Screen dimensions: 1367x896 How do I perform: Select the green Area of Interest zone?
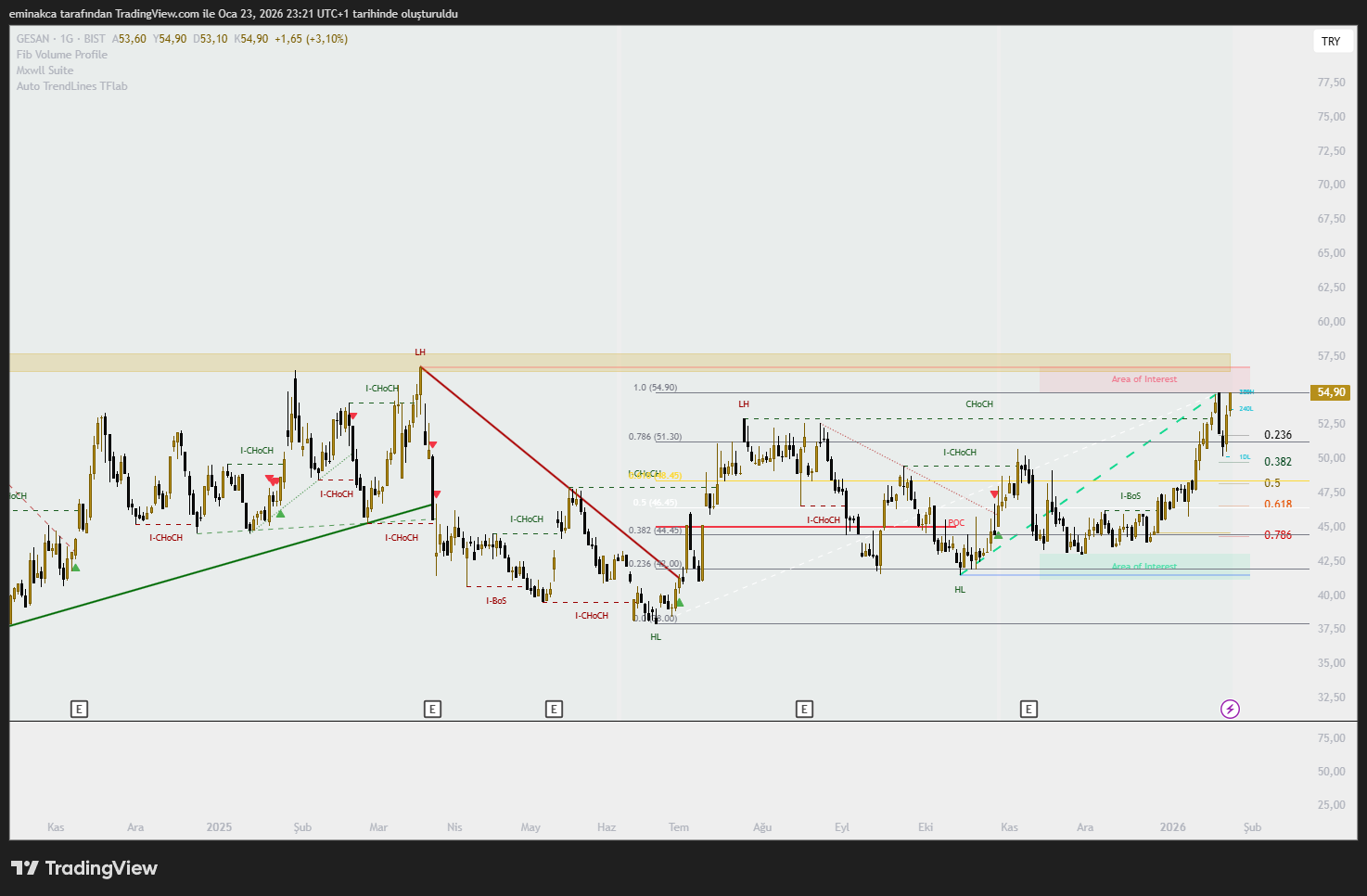[1143, 566]
